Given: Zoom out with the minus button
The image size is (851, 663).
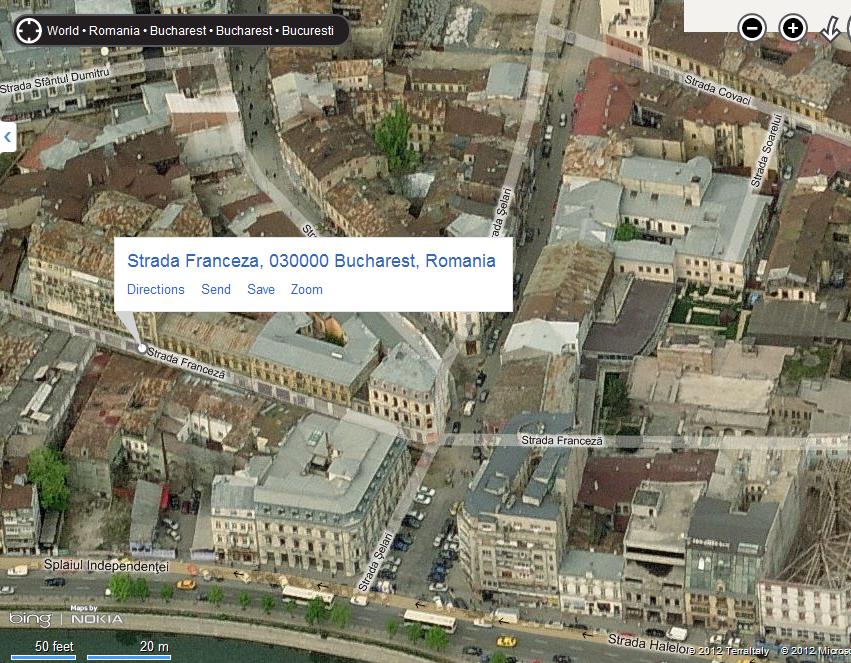Looking at the screenshot, I should (x=752, y=28).
